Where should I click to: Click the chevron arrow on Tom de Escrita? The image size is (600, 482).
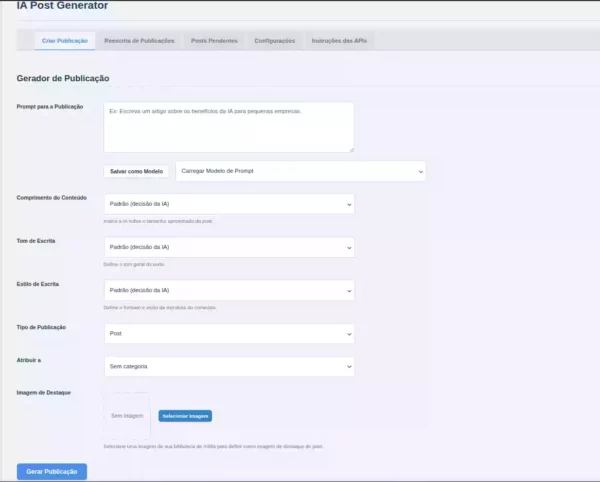[348, 247]
